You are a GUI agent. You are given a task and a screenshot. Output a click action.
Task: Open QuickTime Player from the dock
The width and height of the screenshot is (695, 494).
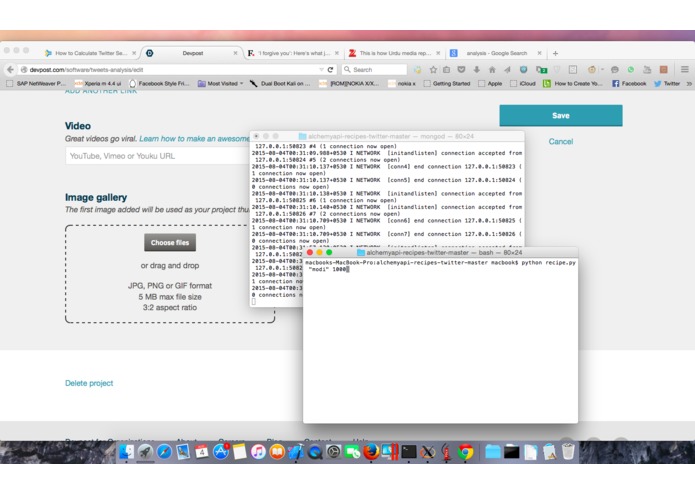[315, 452]
